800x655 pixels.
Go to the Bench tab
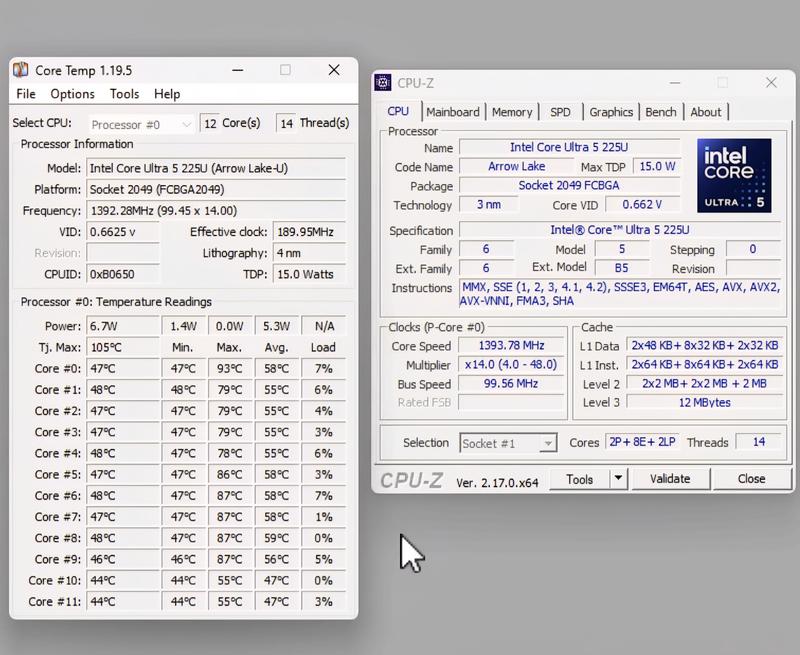tap(661, 112)
